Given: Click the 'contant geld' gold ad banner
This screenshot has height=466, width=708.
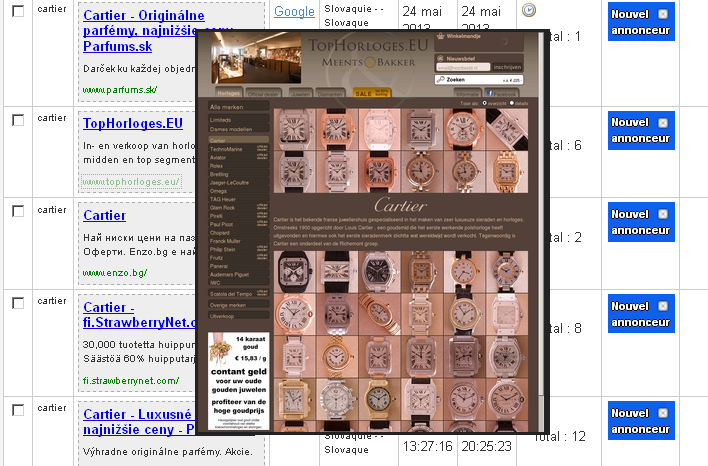Looking at the screenshot, I should click(239, 381).
